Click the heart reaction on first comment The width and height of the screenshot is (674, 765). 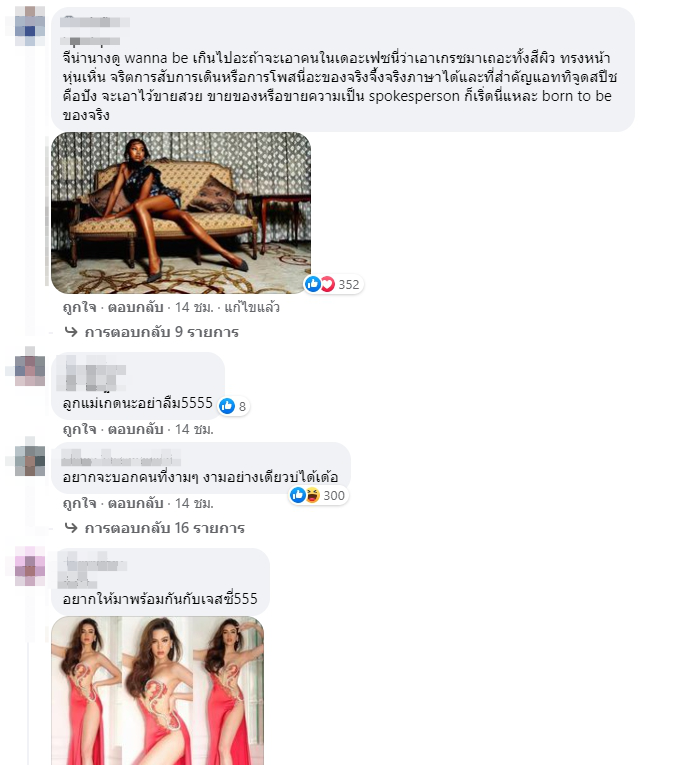point(327,284)
